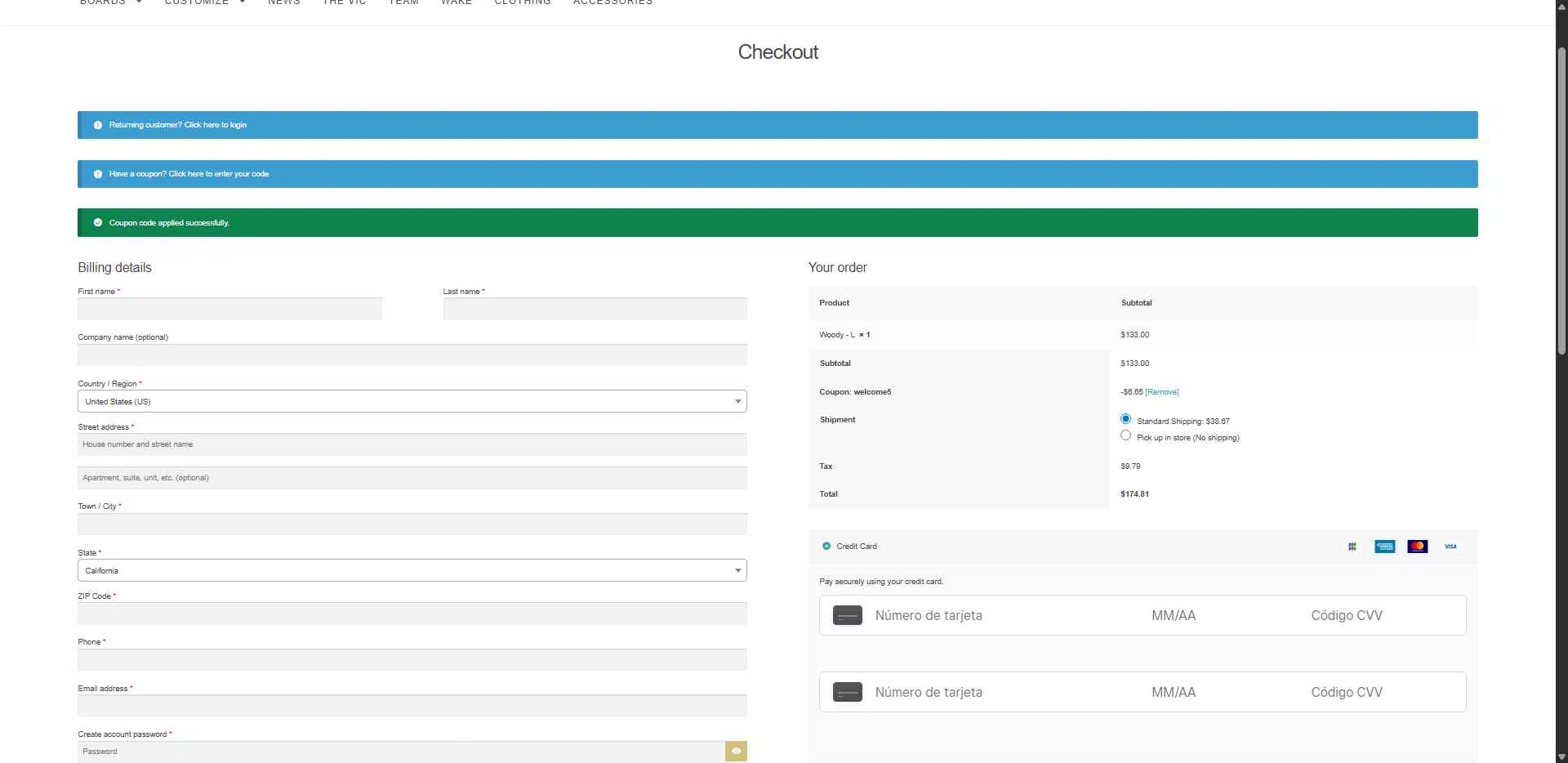Remove the welcome5 coupon
Screen dimensions: 1568x763
pos(1162,392)
